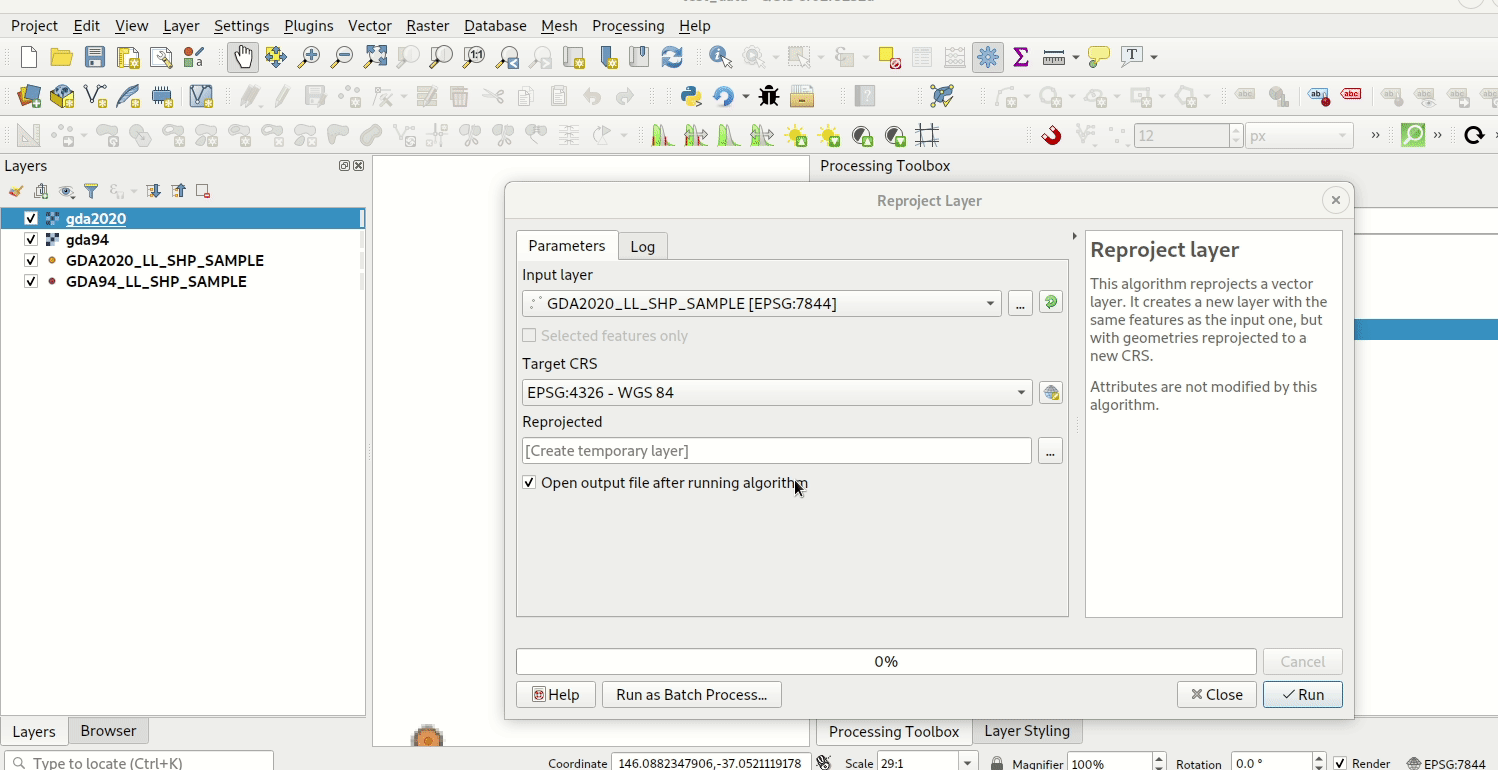Open the Text Annotation dropdown arrow
Screen dimensions: 1498x770
point(1154,57)
